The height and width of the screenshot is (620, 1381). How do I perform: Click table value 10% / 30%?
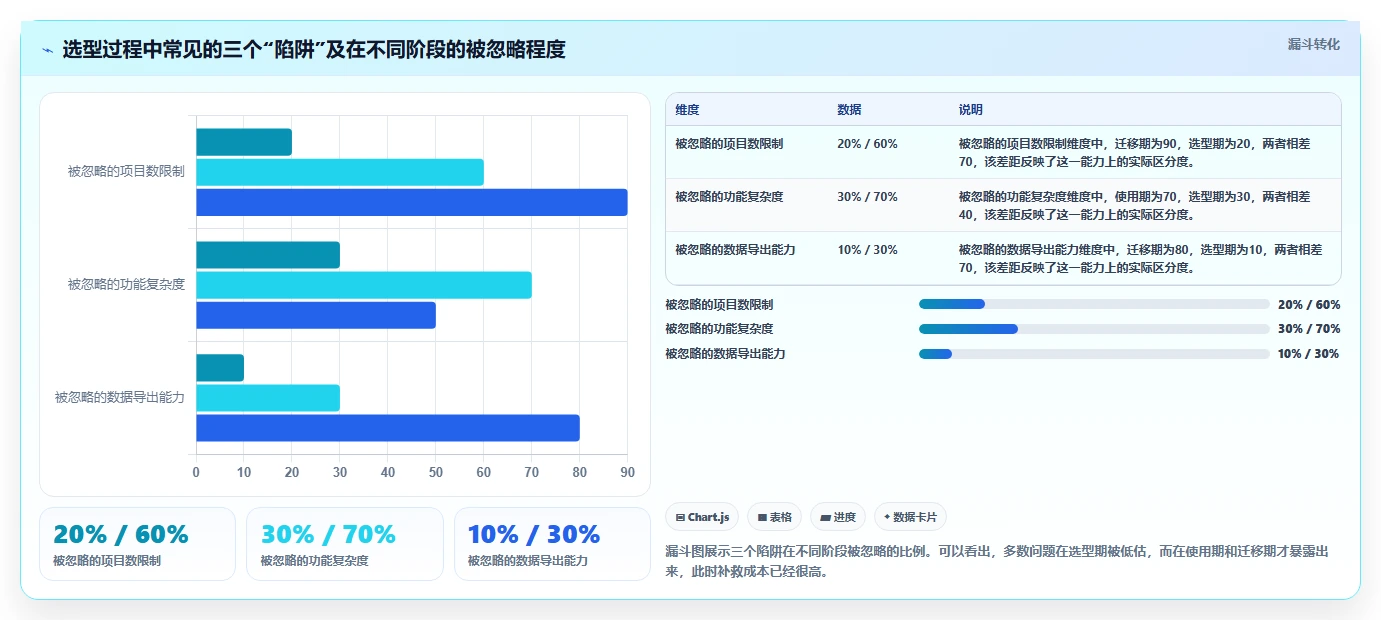[867, 250]
